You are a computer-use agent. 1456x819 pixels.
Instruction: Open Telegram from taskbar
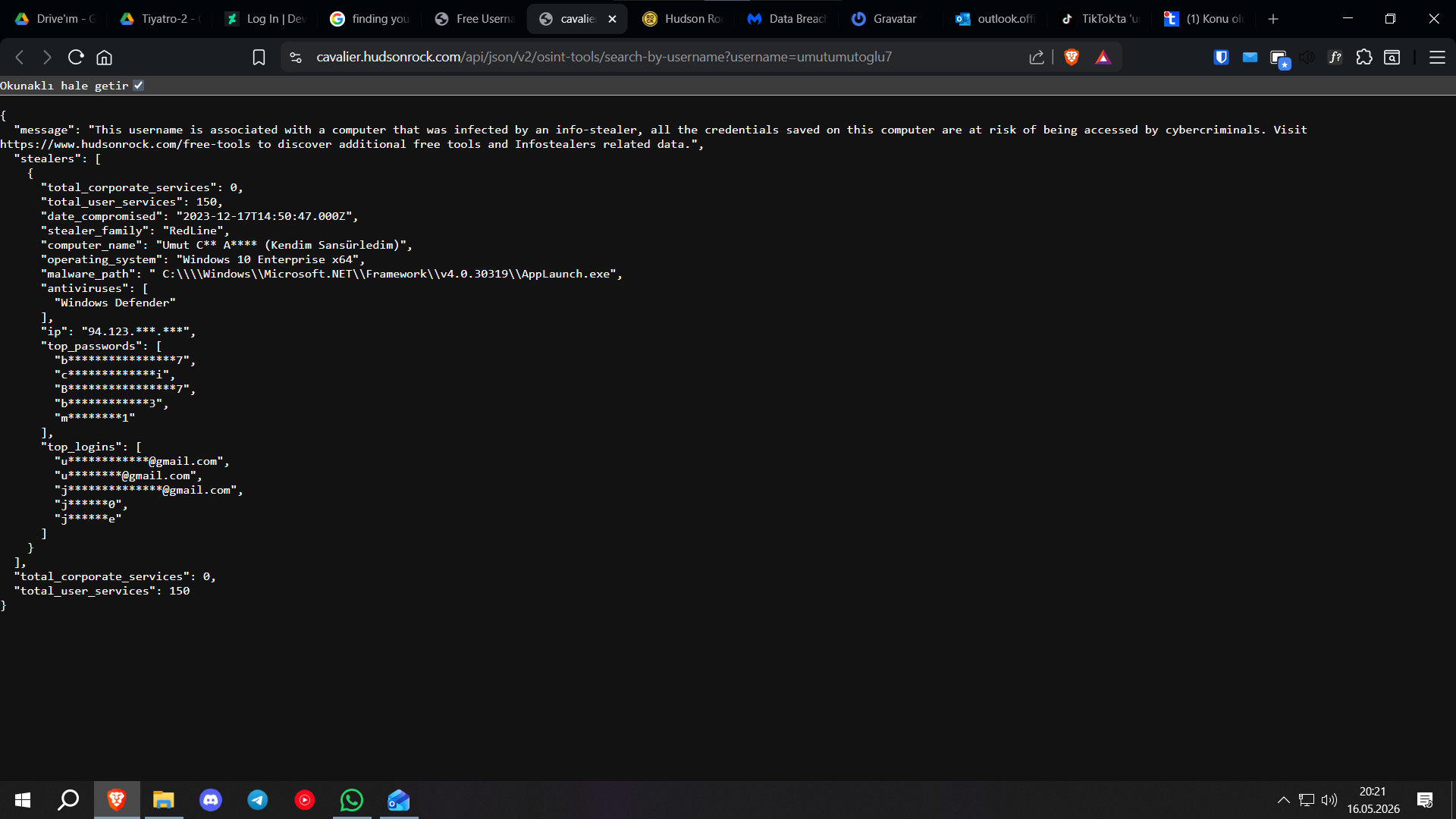pyautogui.click(x=258, y=800)
